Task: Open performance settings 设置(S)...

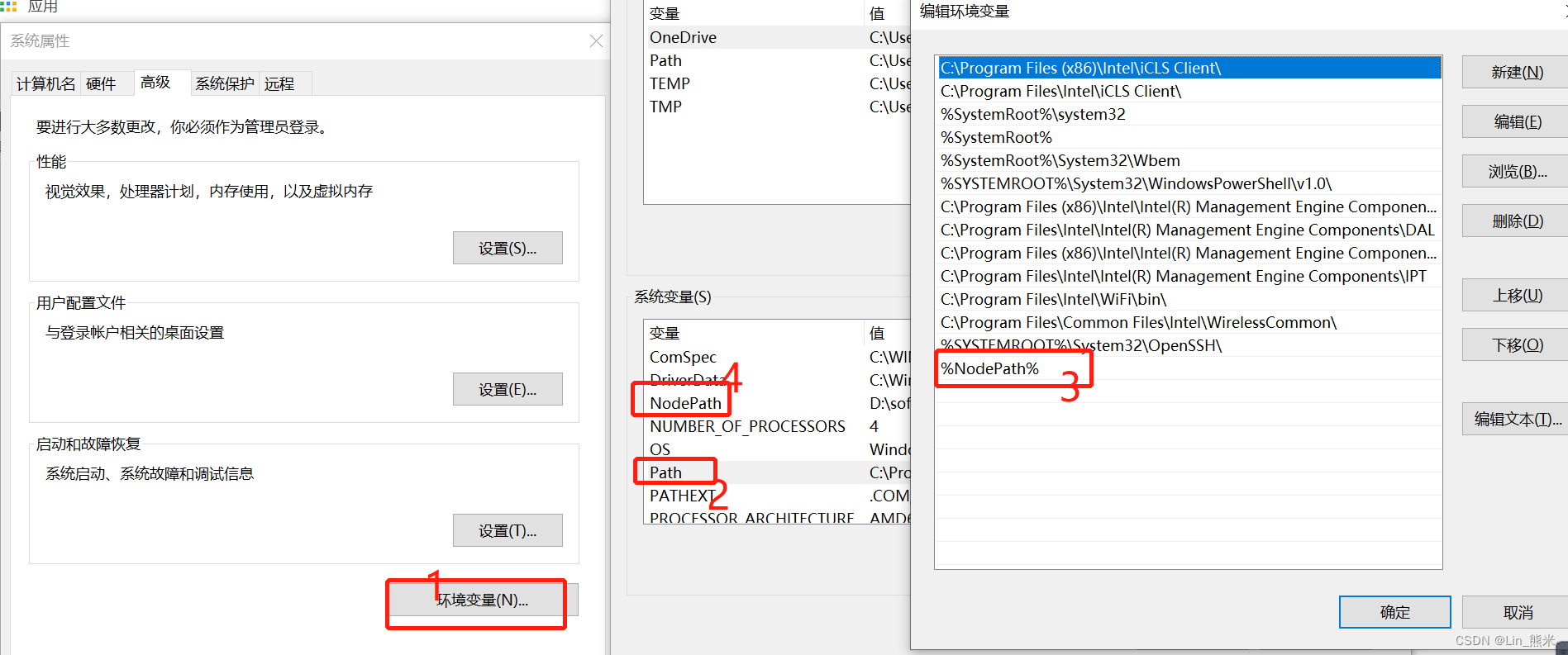Action: point(508,248)
